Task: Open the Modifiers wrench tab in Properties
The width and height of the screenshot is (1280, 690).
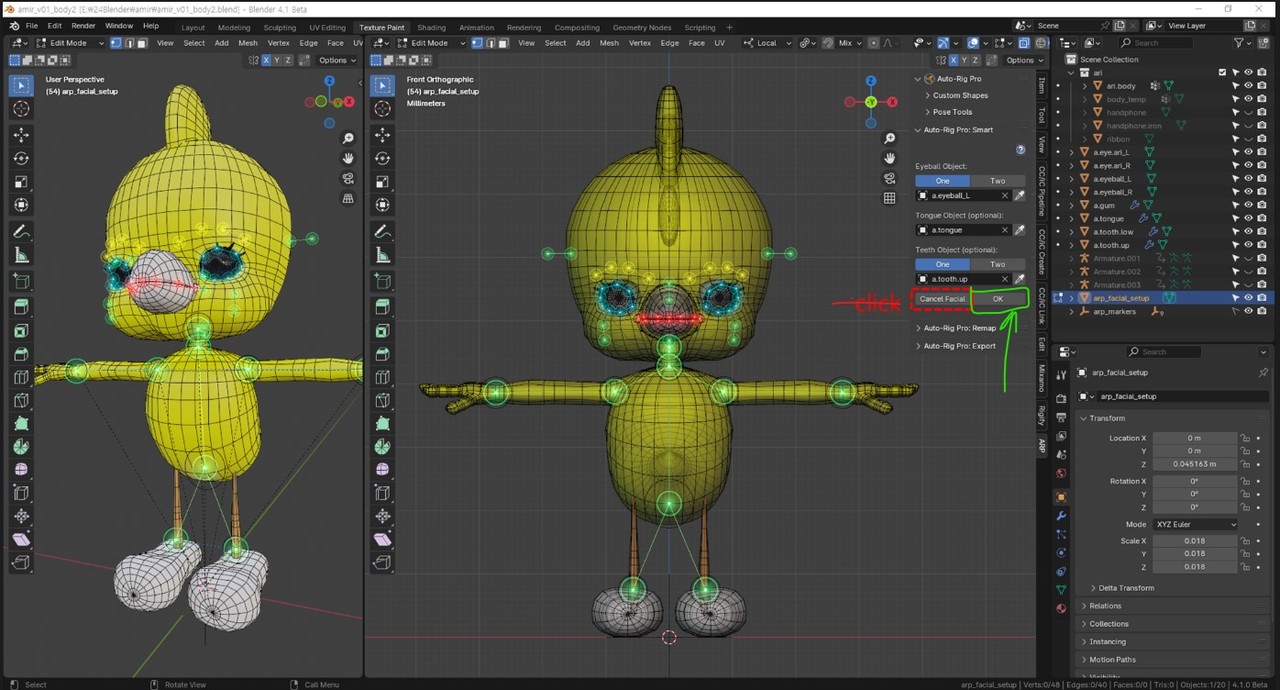Action: tap(1061, 516)
